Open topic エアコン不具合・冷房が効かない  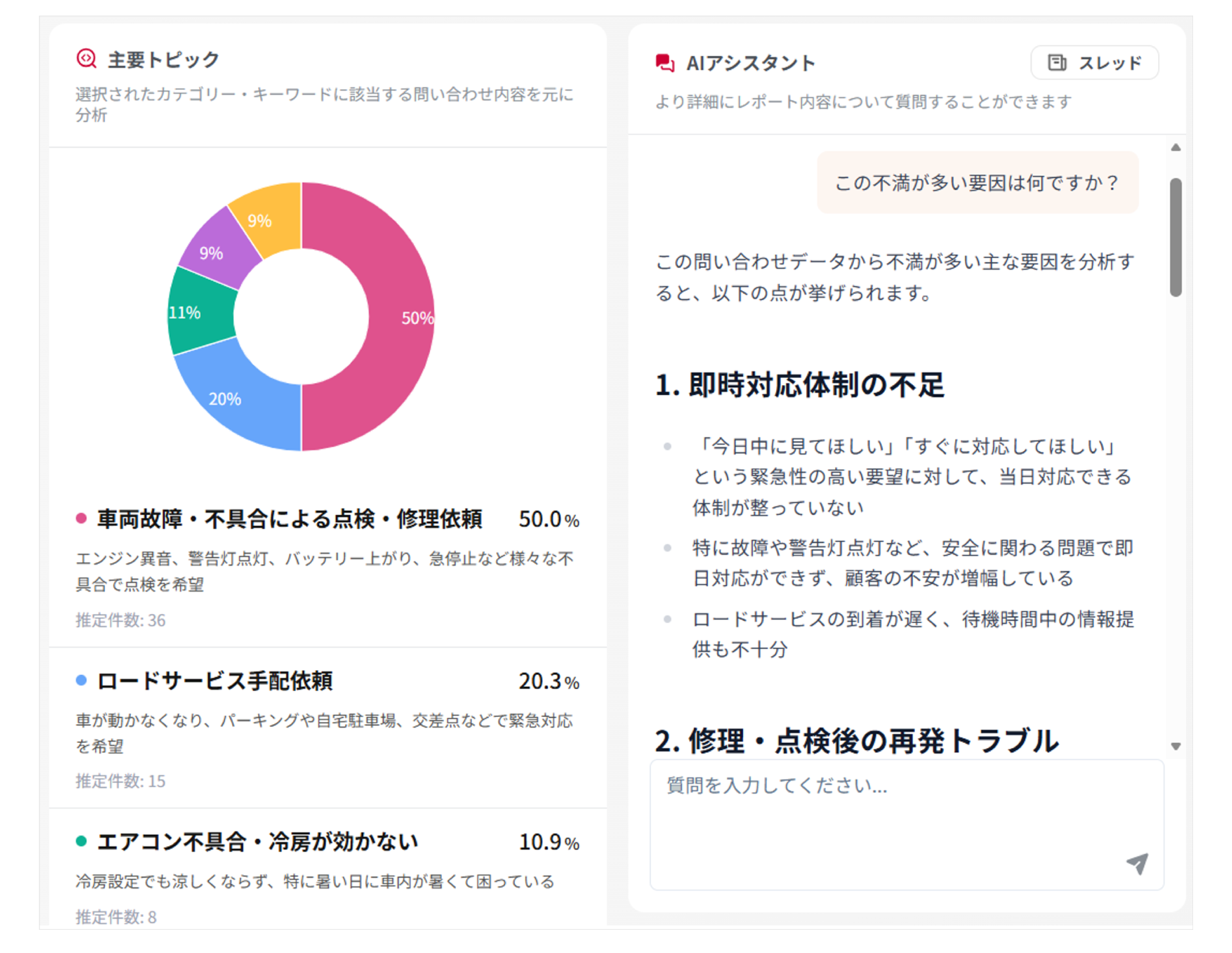click(257, 841)
